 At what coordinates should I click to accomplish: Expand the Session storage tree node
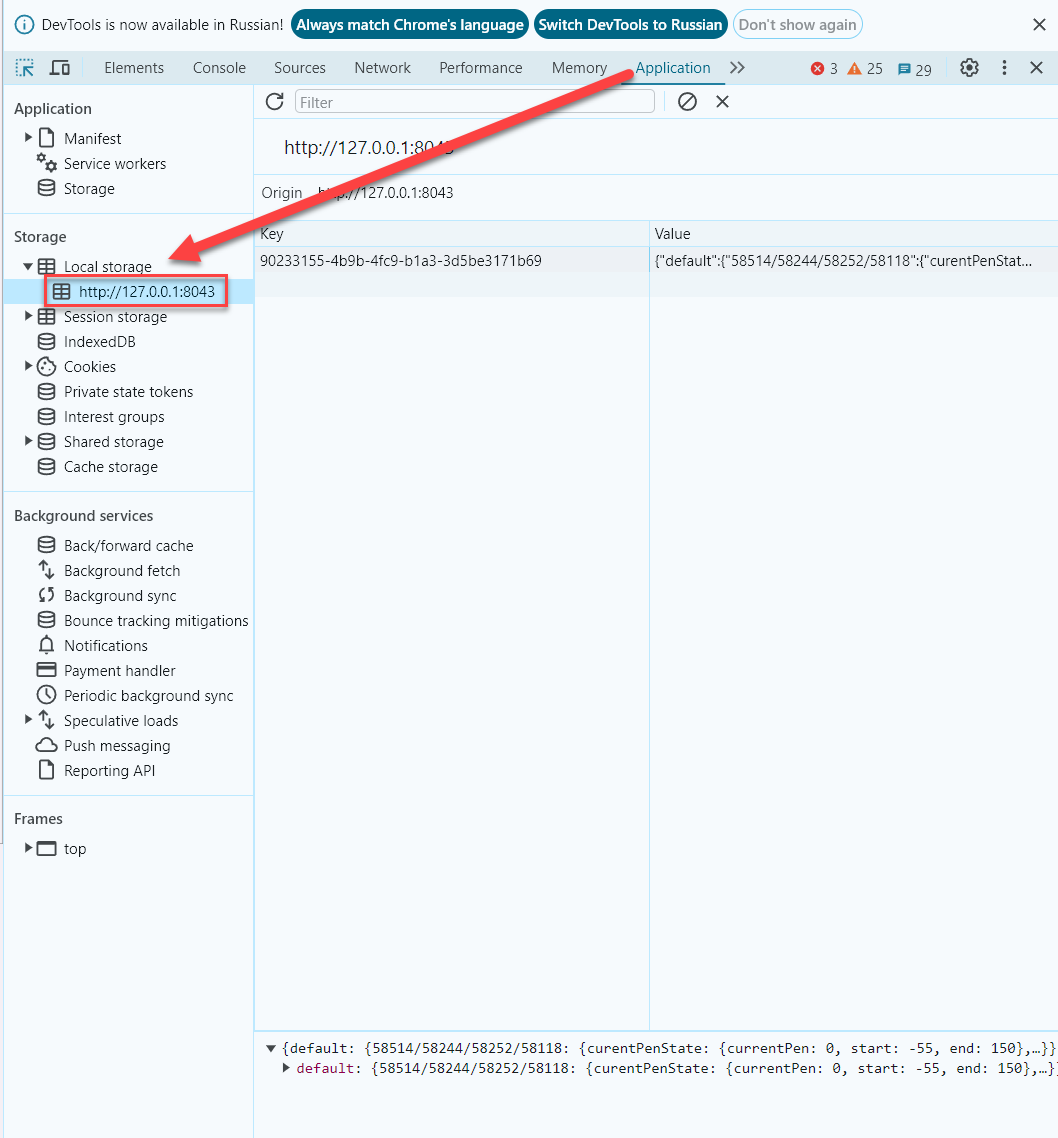28,317
